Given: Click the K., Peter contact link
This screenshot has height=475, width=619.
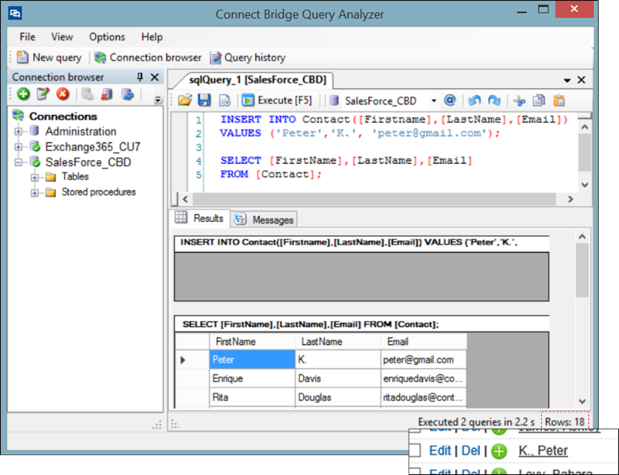Looking at the screenshot, I should point(543,451).
